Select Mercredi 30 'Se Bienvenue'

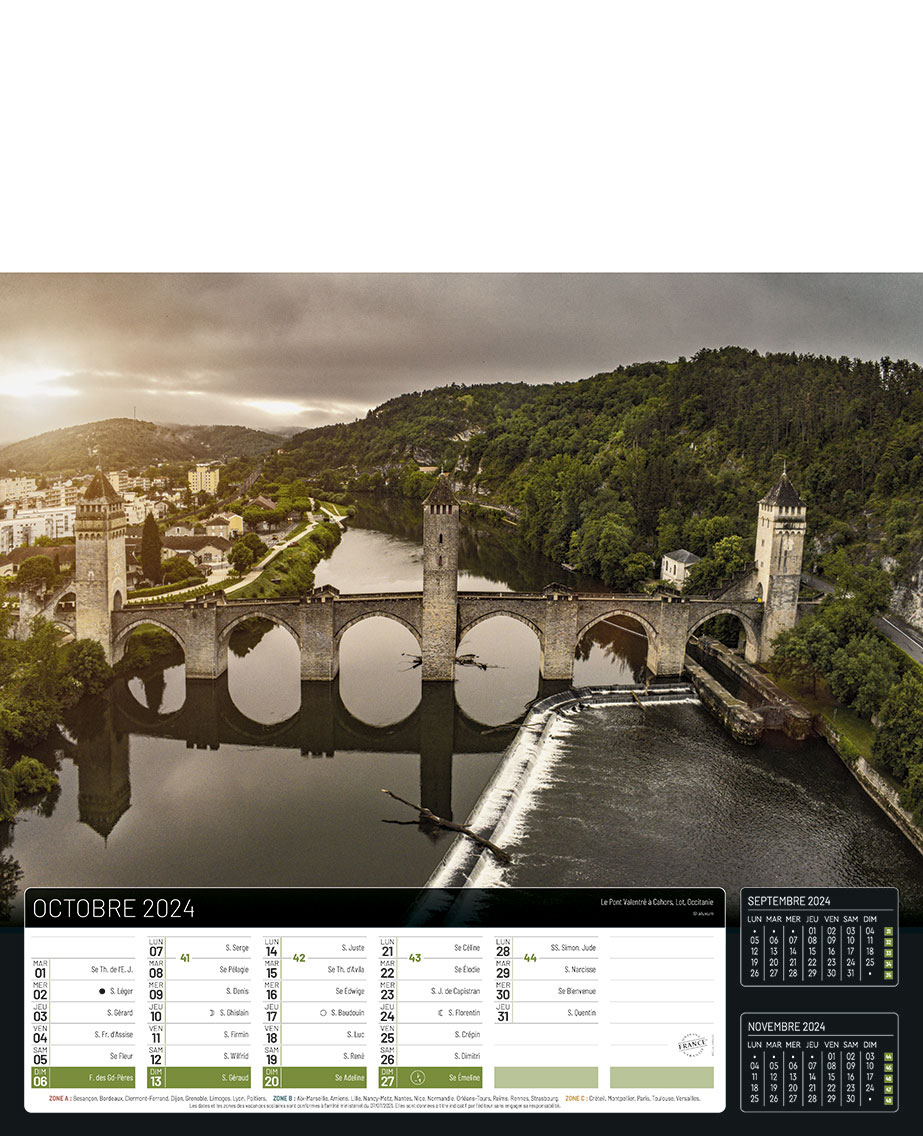point(547,991)
